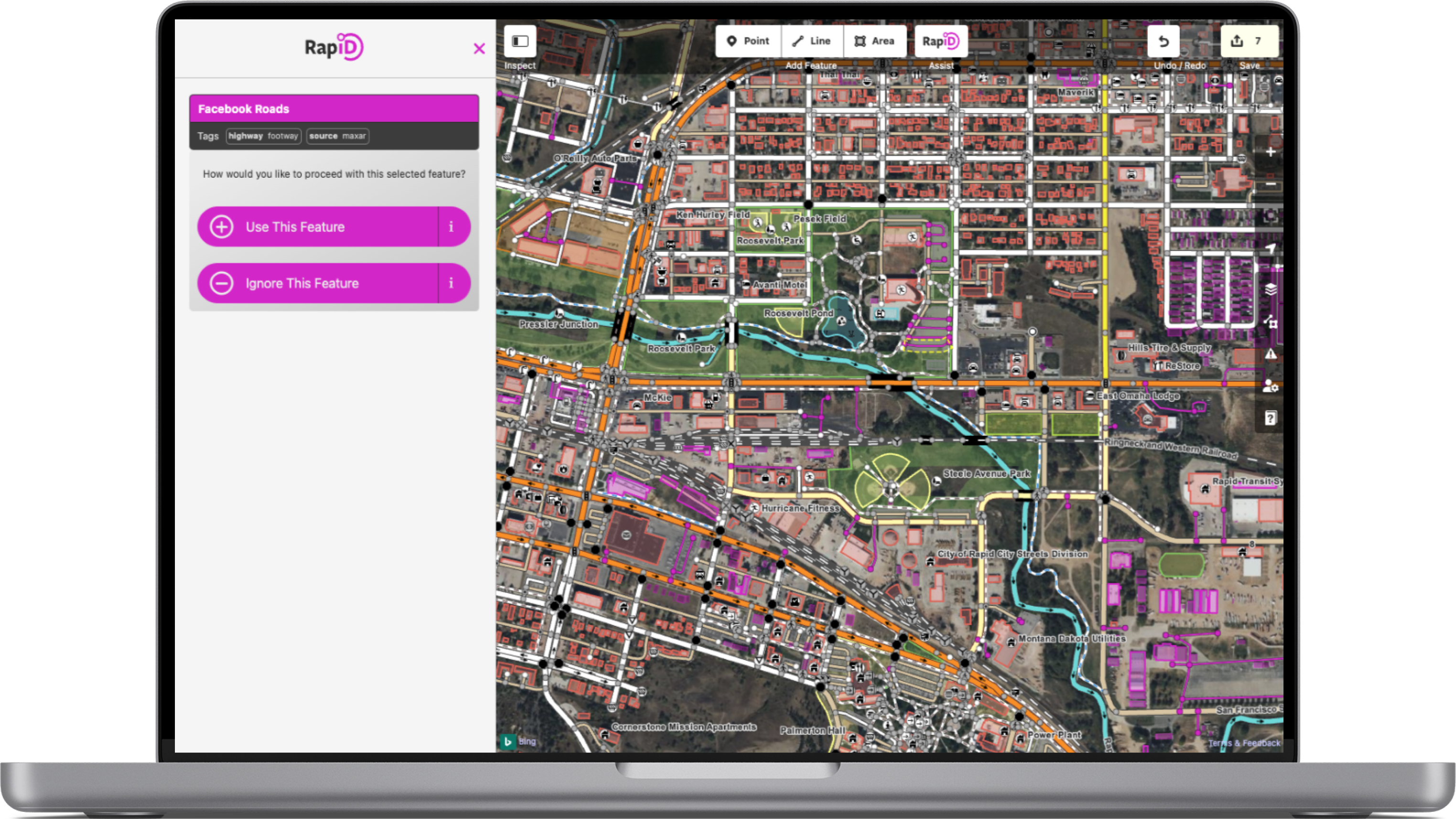The width and height of the screenshot is (1456, 819).
Task: Select the Steele Avenue Park label
Action: coord(987,474)
